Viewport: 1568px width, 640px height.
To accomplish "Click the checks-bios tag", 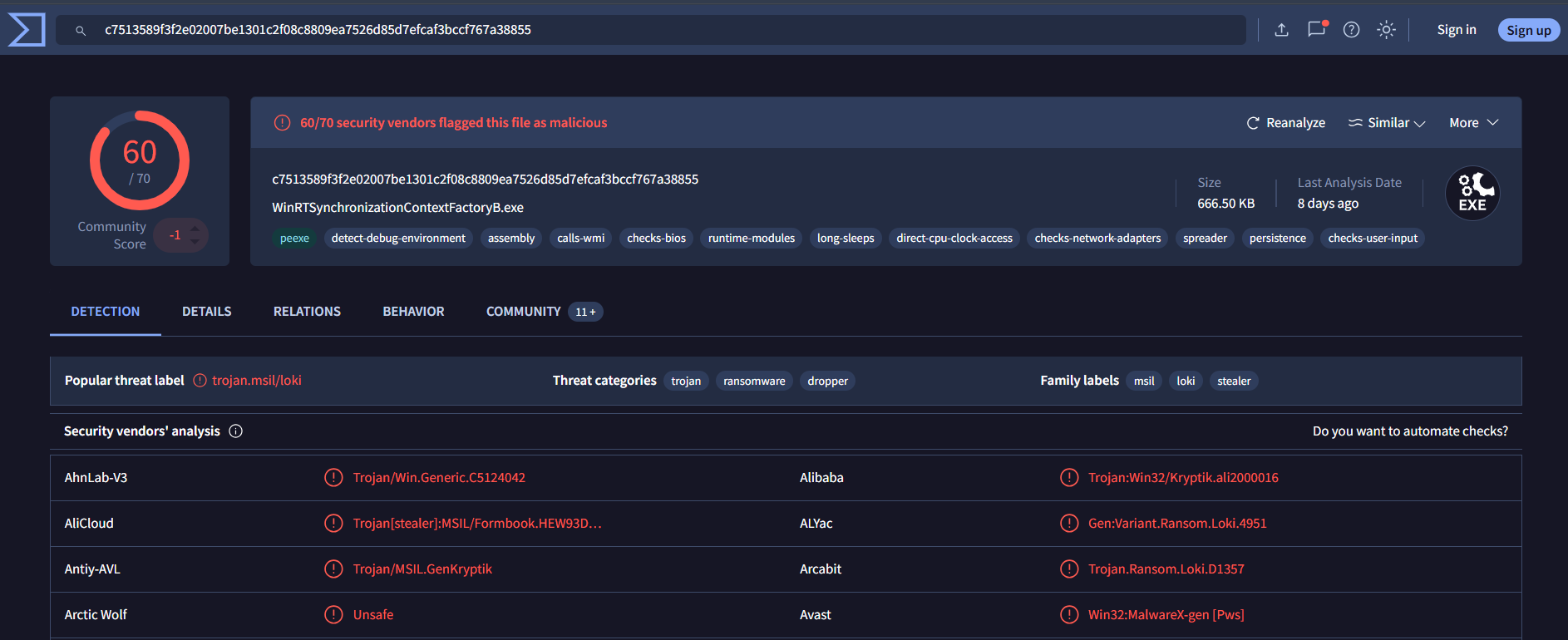I will (x=657, y=239).
